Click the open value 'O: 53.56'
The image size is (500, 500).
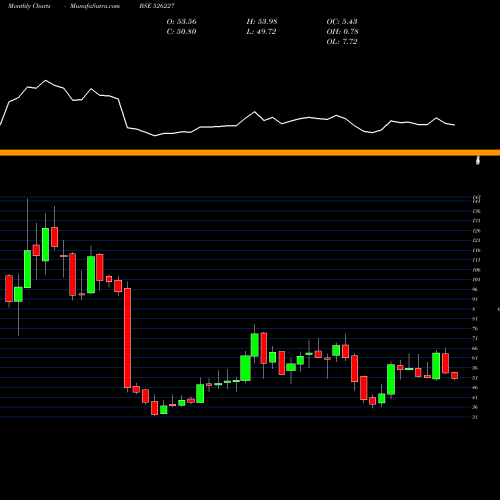[181, 22]
